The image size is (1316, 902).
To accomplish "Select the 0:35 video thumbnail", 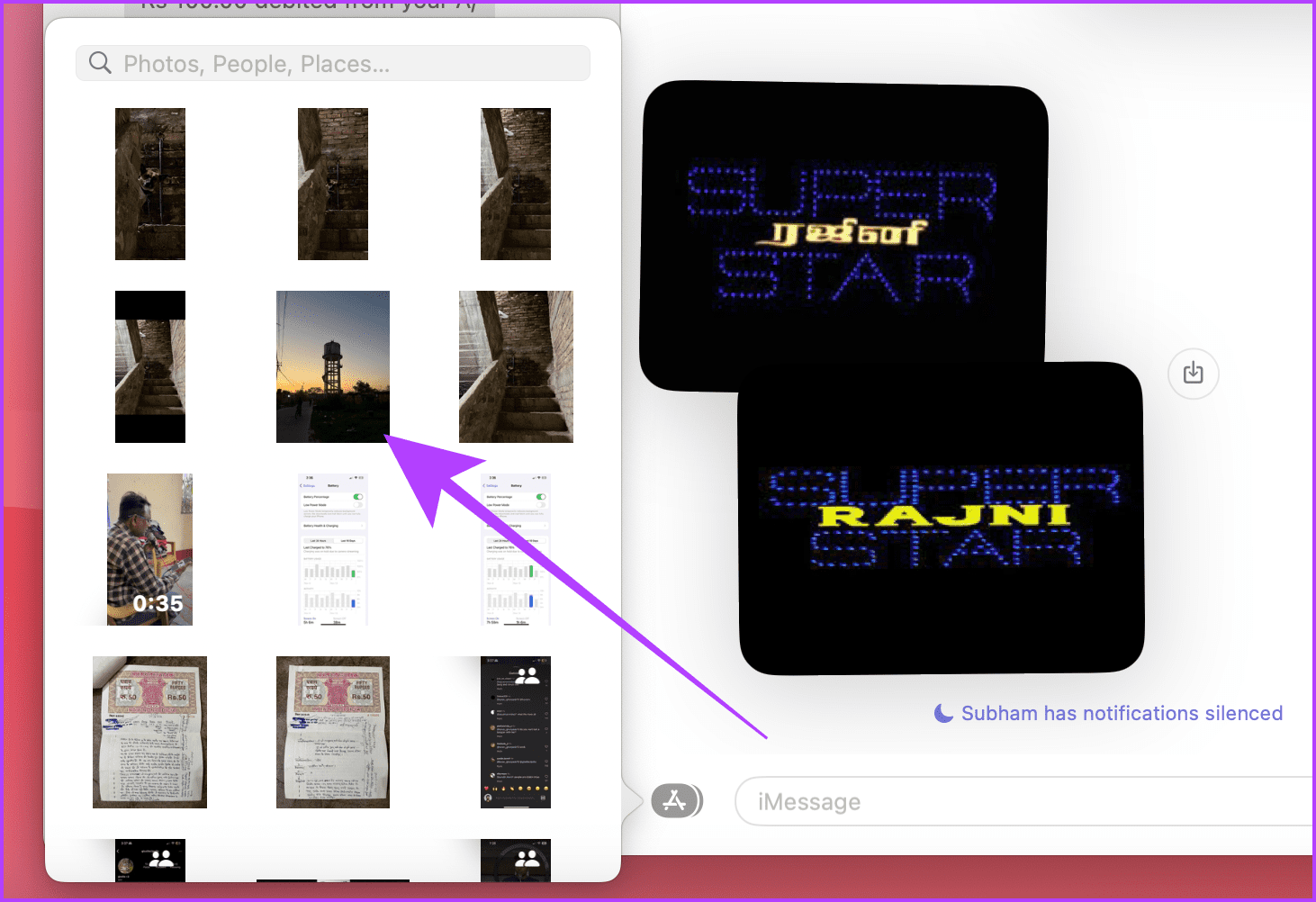I will tap(149, 548).
